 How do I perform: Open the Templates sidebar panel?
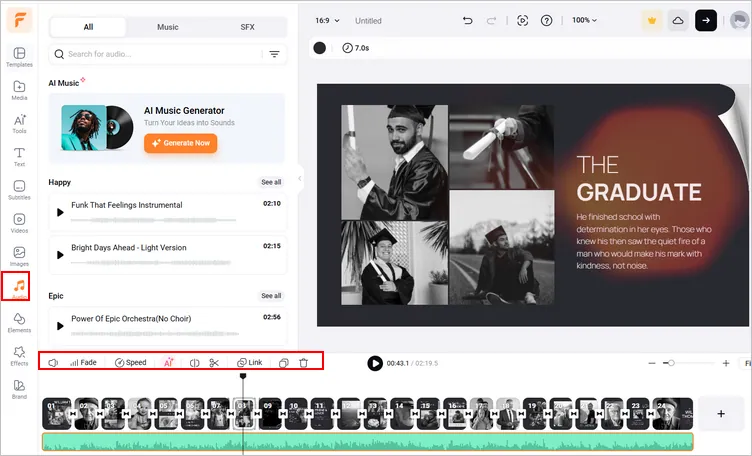[x=19, y=57]
